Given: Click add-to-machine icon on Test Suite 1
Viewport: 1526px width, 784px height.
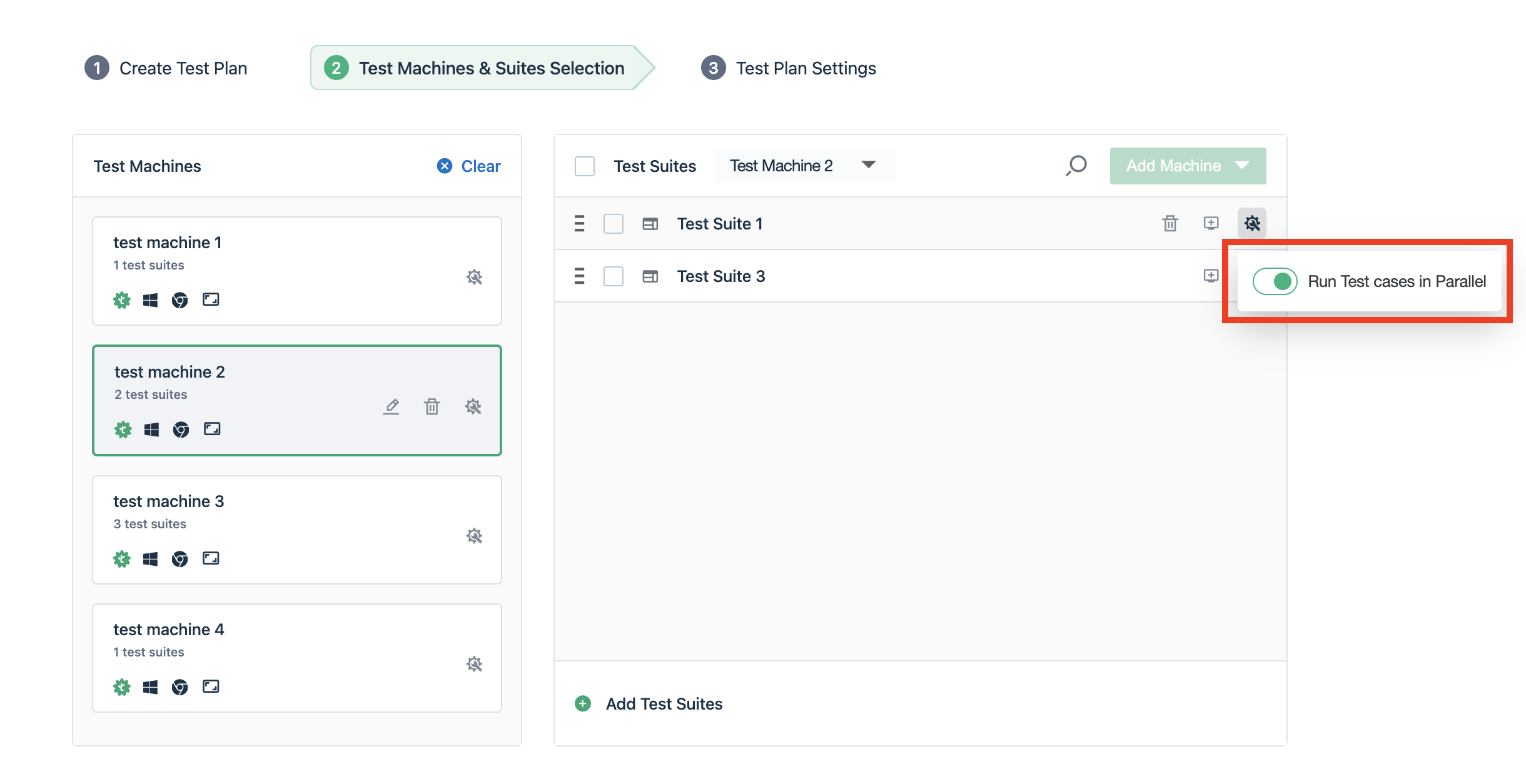Looking at the screenshot, I should (1211, 223).
